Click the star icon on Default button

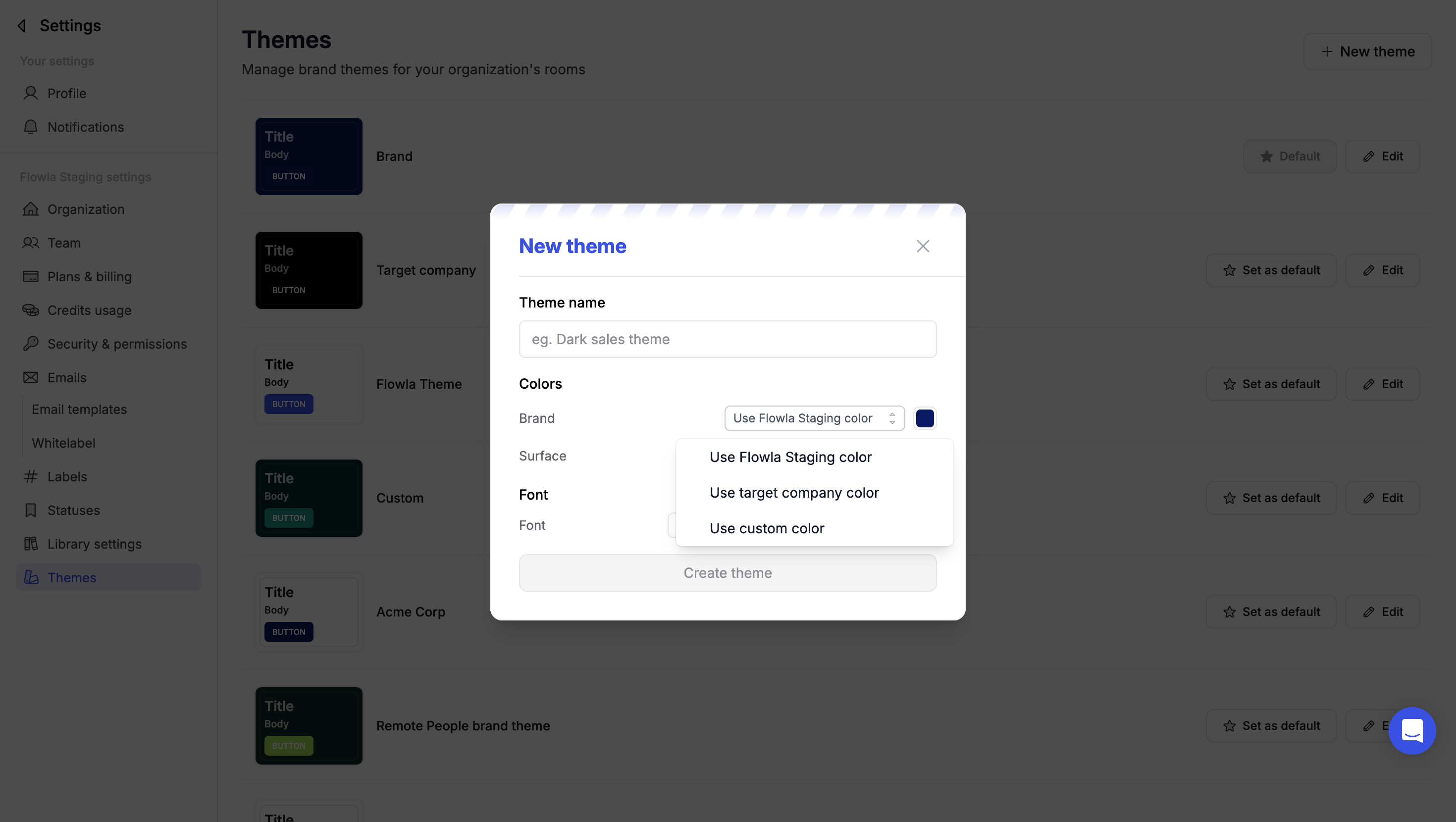point(1266,156)
